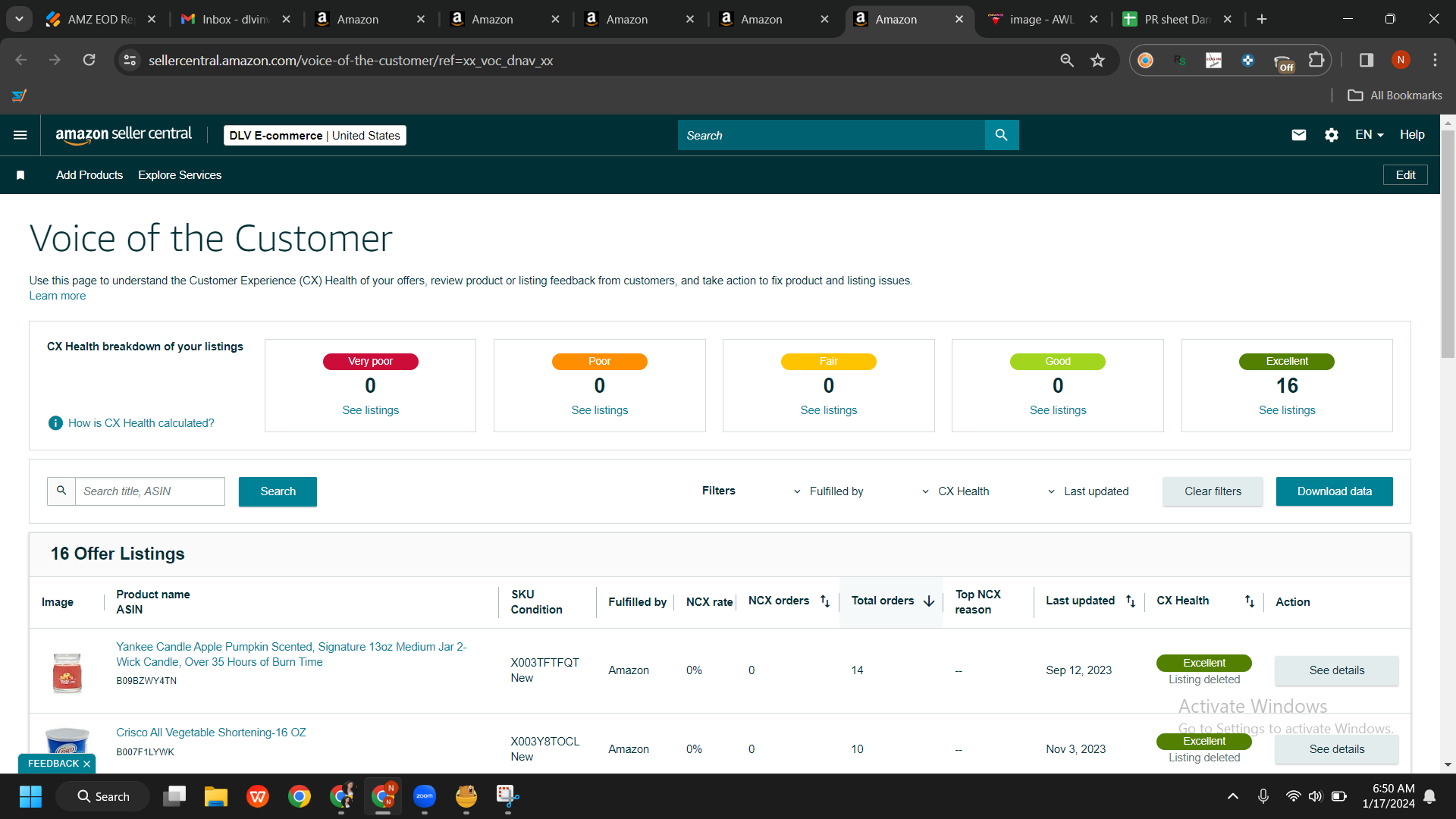Viewport: 1456px width, 819px height.
Task: Expand the Fulfilled by filter dropdown
Action: pyautogui.click(x=828, y=491)
